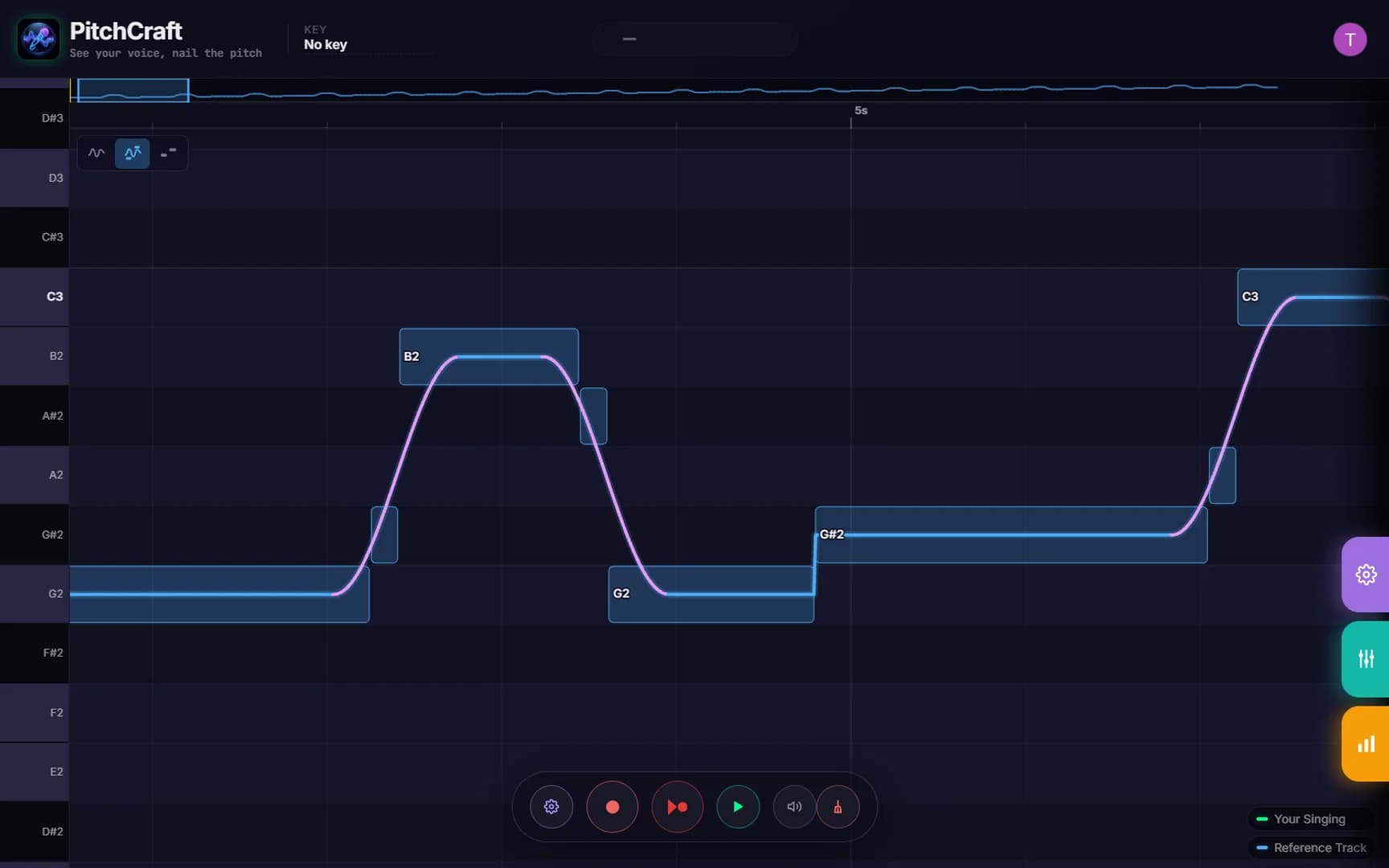The height and width of the screenshot is (868, 1389).
Task: Click the D3 piano key
Action: coord(34,178)
